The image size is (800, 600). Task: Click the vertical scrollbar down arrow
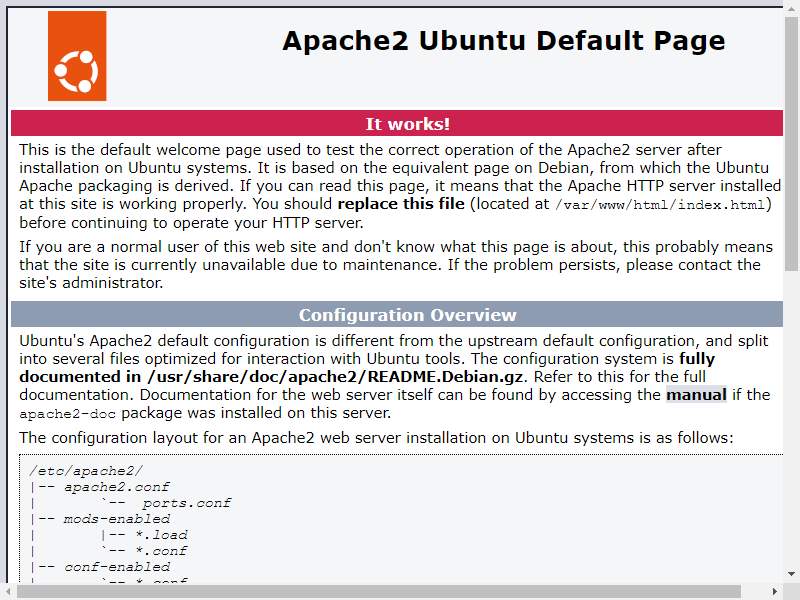(791, 574)
